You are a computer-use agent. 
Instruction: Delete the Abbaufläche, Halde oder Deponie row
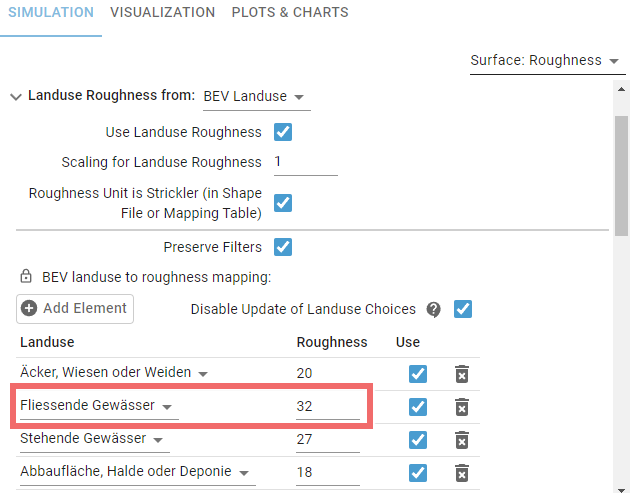pos(462,473)
